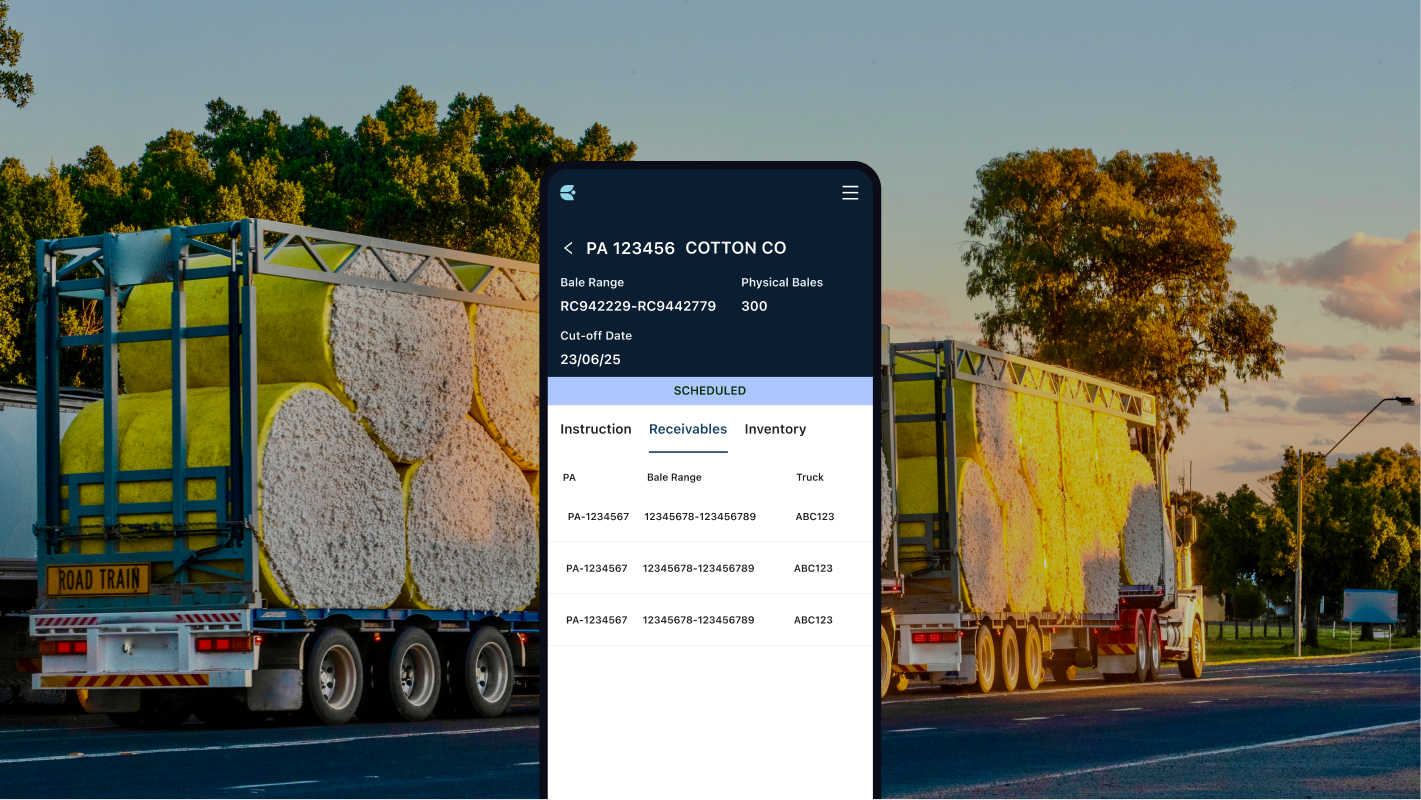This screenshot has height=800, width=1421.
Task: Go back using the left chevron
Action: click(568, 248)
